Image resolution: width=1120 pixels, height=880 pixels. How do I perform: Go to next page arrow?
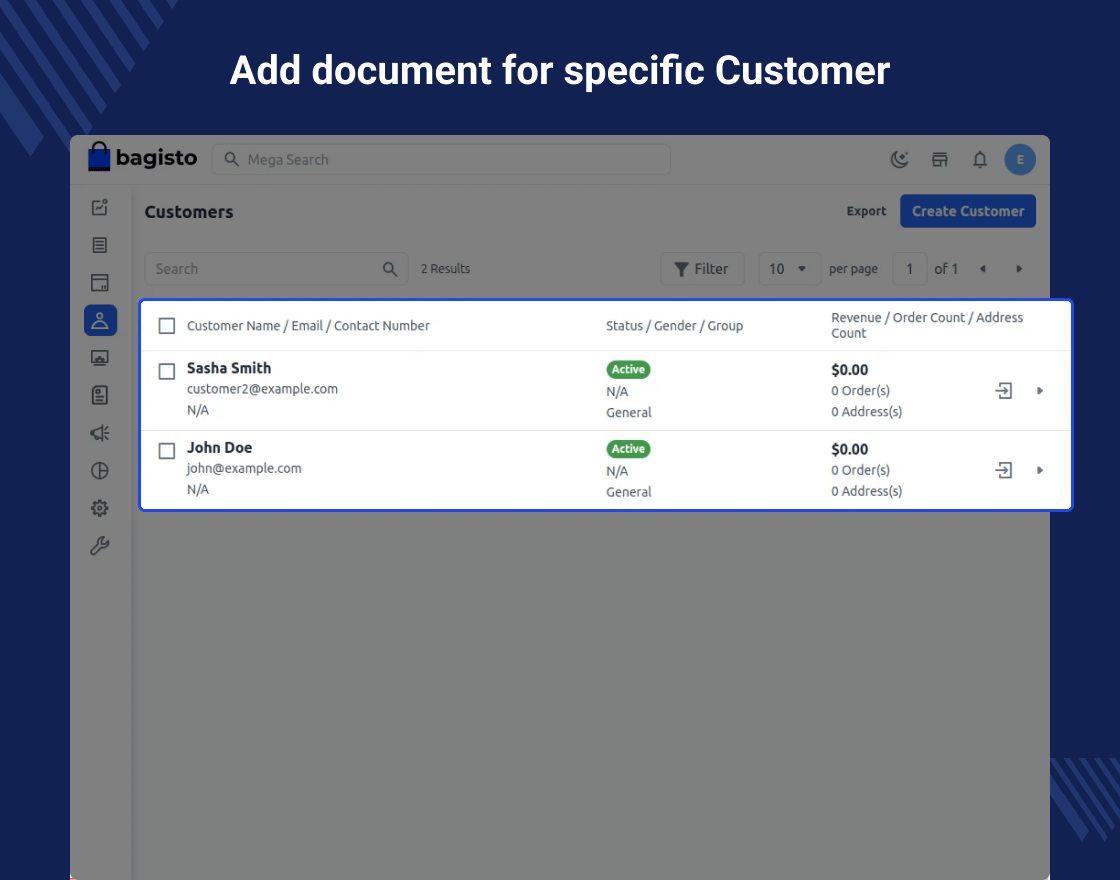click(1019, 269)
